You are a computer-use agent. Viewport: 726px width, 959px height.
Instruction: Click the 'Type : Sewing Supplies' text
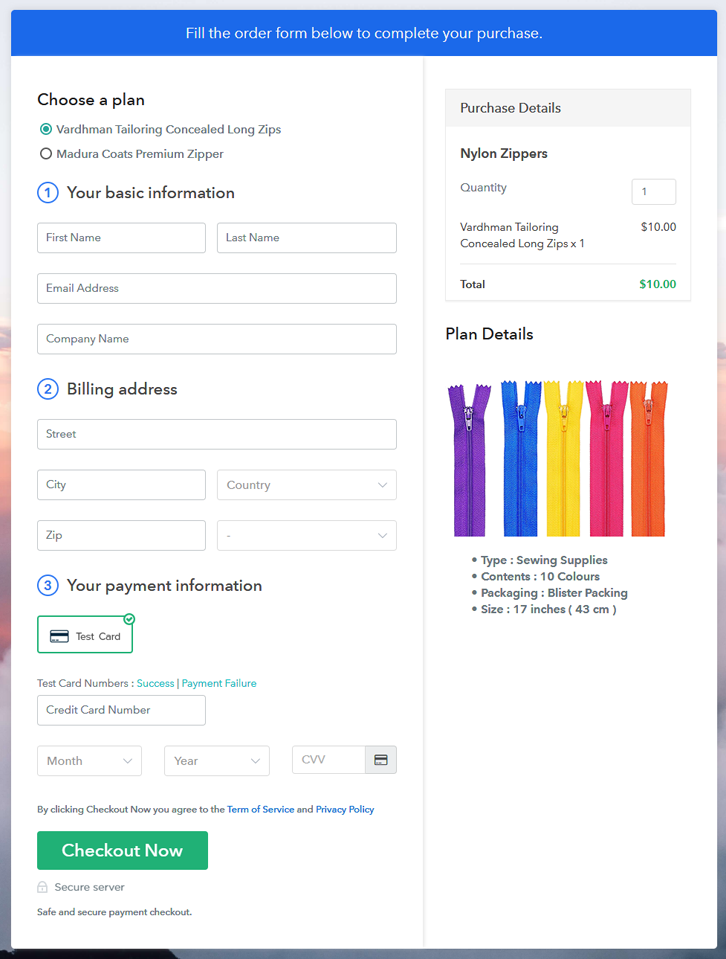click(544, 560)
